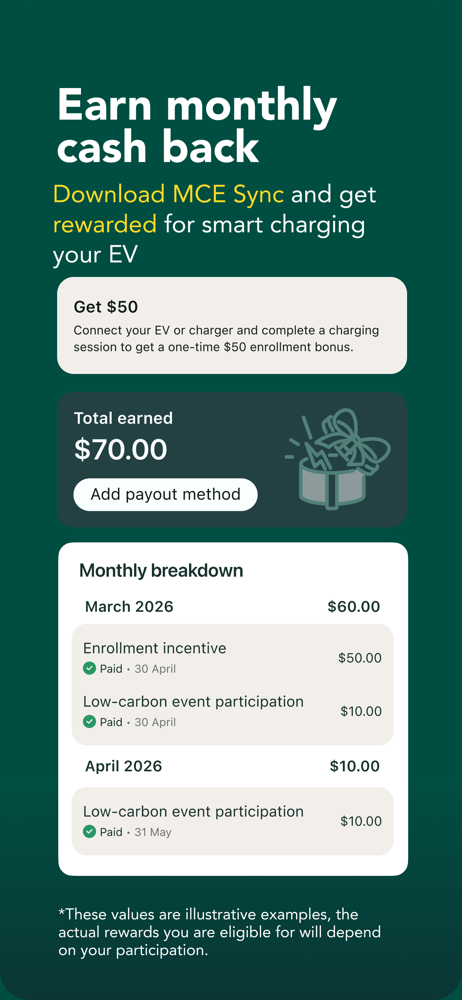The width and height of the screenshot is (462, 1000).
Task: Click the Paid checkmark for April Low-carbon event
Action: pos(89,832)
